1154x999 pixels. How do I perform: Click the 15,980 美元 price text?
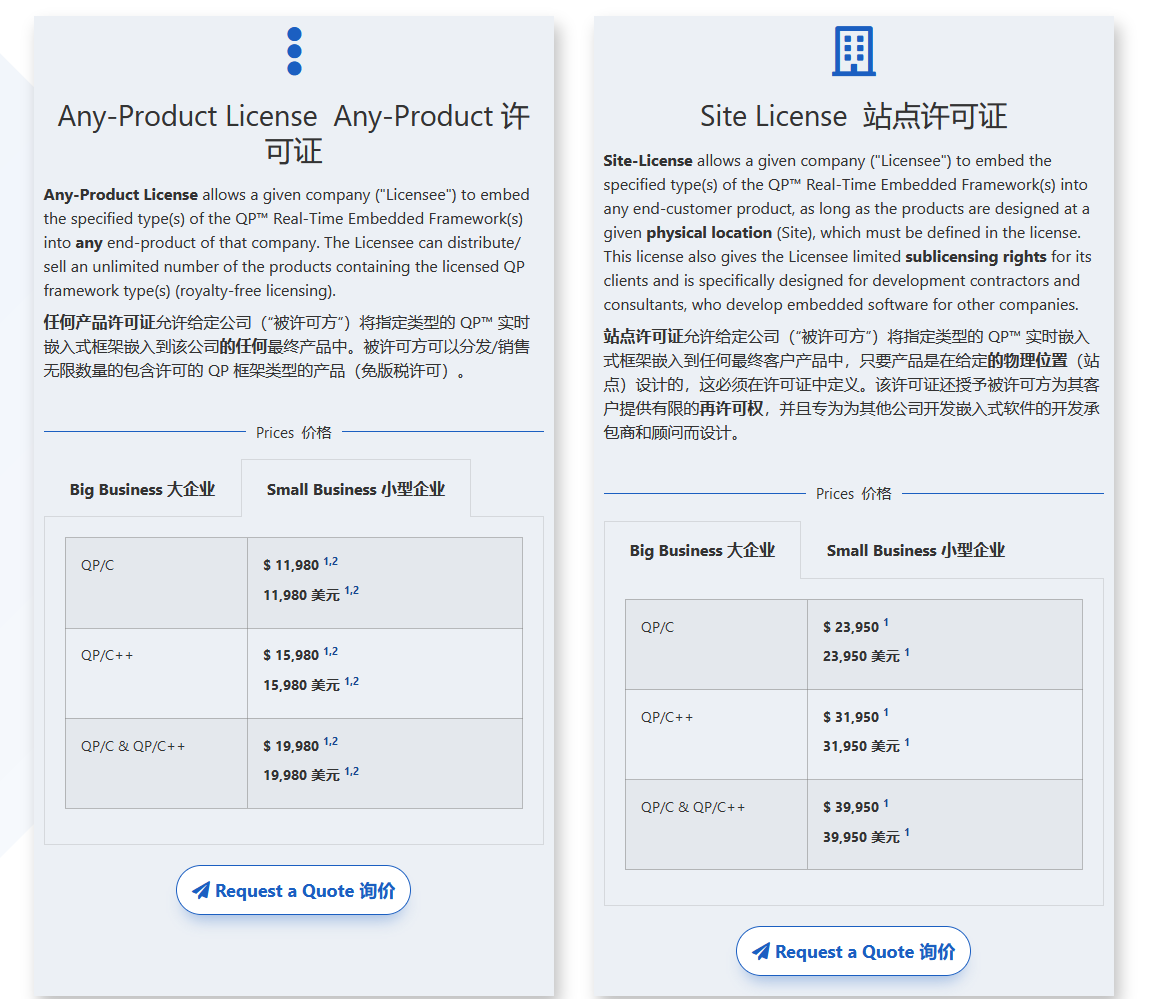click(x=302, y=685)
